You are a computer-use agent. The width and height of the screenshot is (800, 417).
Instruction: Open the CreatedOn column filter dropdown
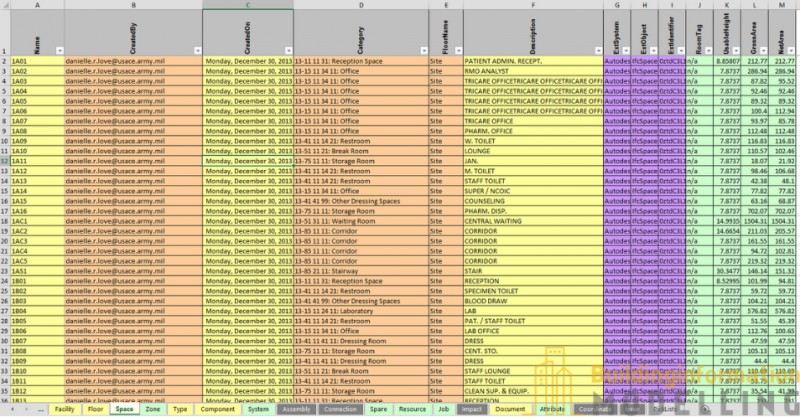pos(288,51)
